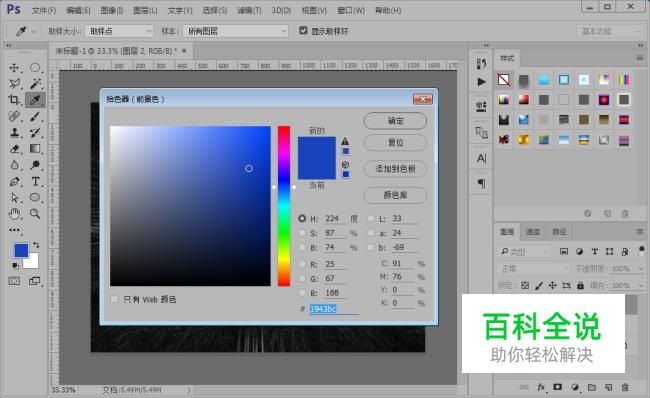Screen dimensions: 650x398
Task: Select the Path Selection tool
Action: (x=15, y=198)
